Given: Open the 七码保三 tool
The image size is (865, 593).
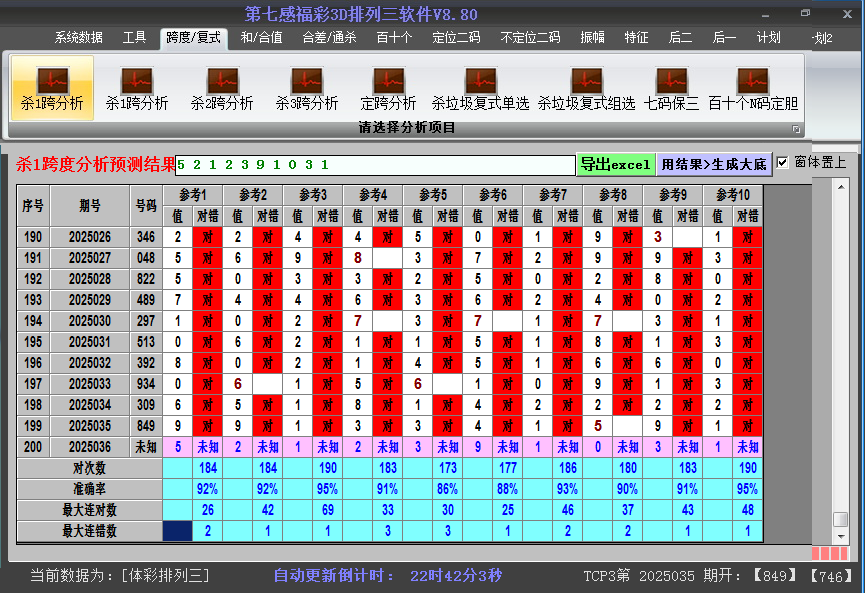Looking at the screenshot, I should click(x=671, y=88).
